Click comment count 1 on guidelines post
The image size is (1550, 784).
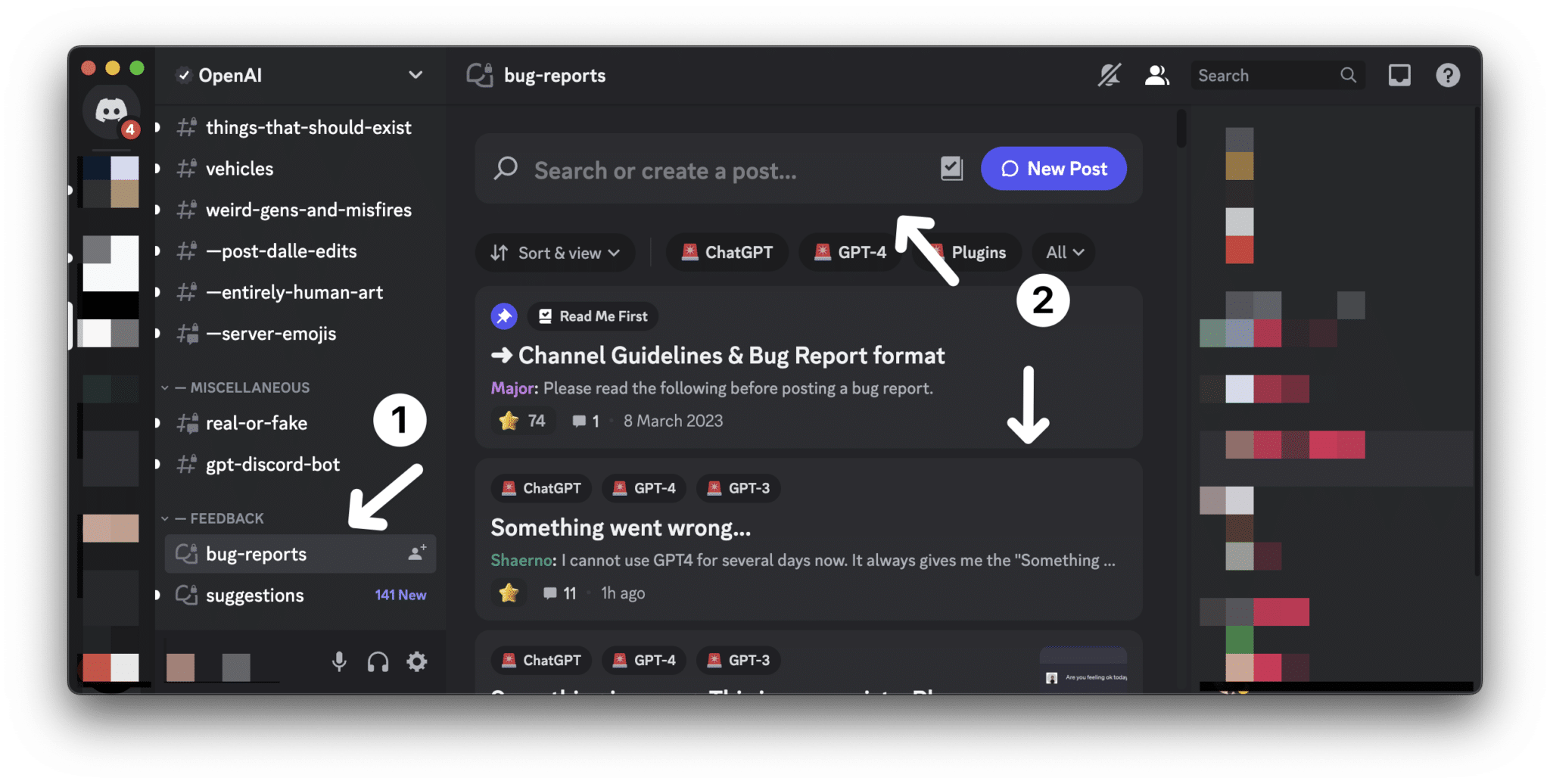point(586,421)
